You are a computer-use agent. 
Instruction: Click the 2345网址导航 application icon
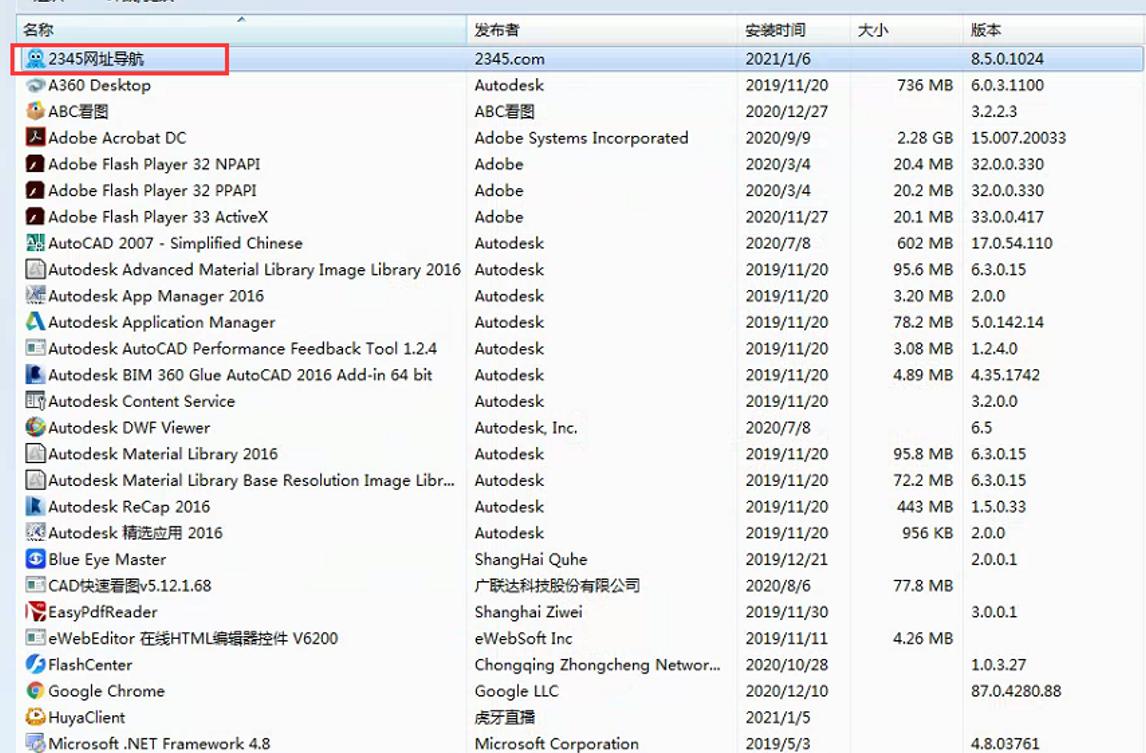pyautogui.click(x=35, y=59)
